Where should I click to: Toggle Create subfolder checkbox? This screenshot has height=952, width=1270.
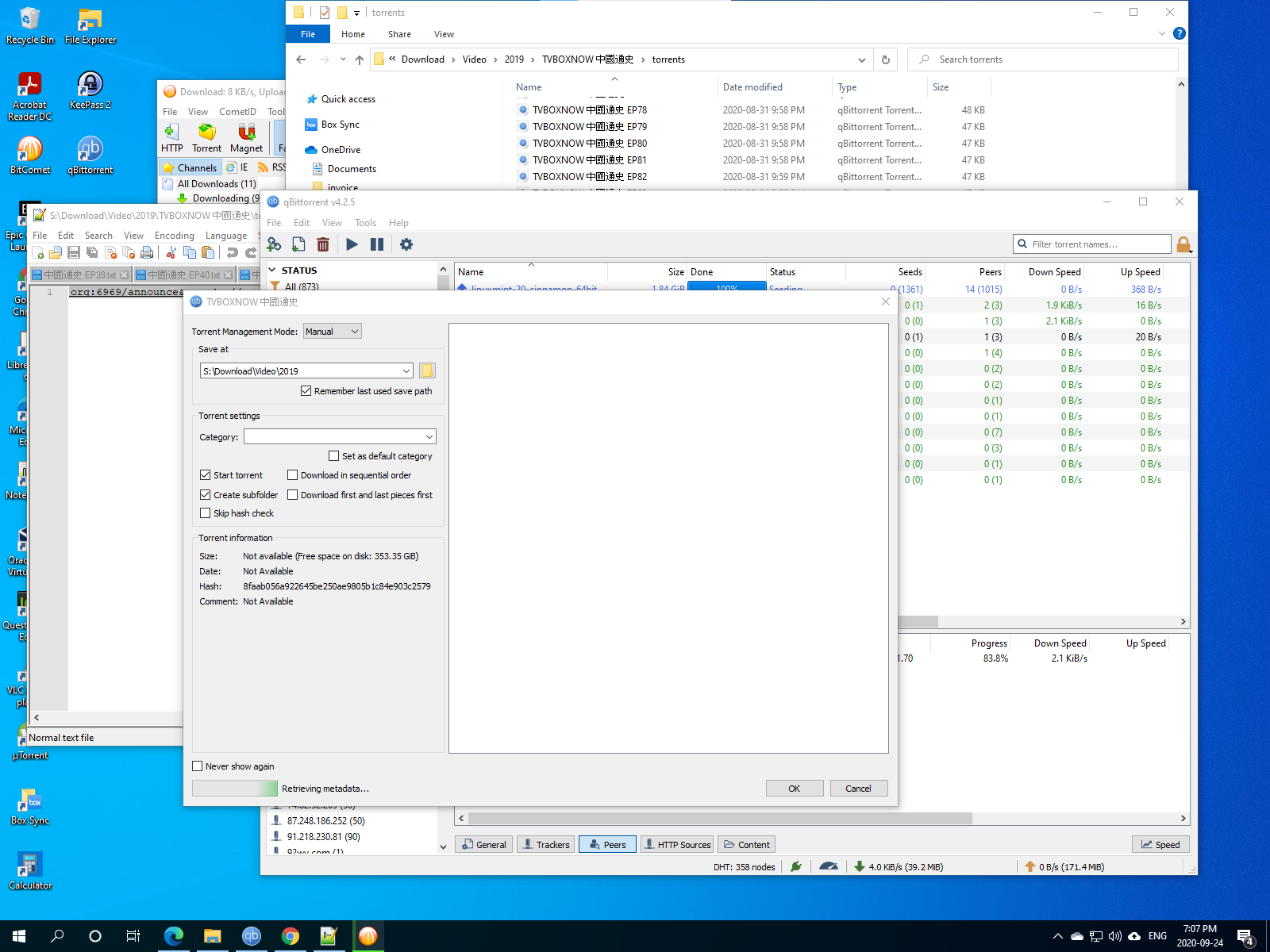(x=239, y=495)
